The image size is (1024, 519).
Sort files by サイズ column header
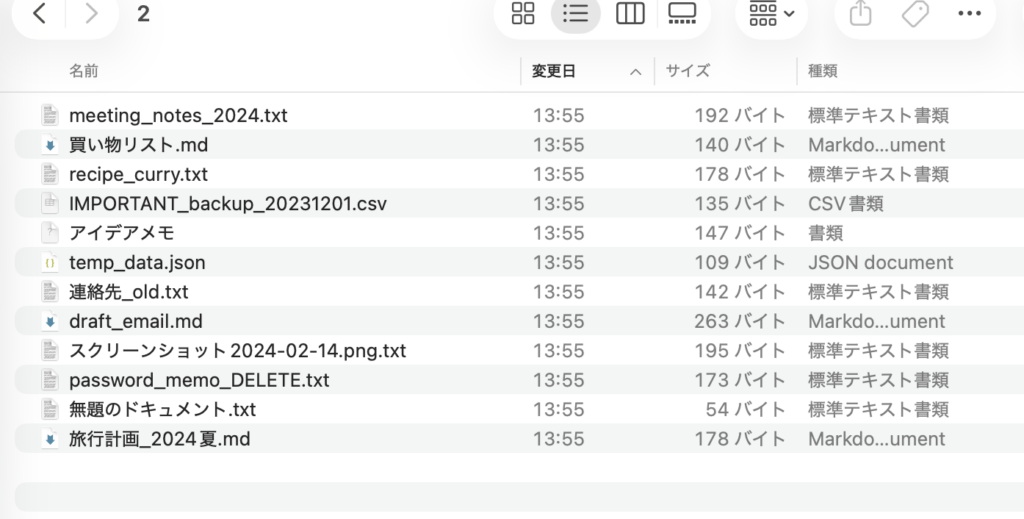click(x=688, y=71)
